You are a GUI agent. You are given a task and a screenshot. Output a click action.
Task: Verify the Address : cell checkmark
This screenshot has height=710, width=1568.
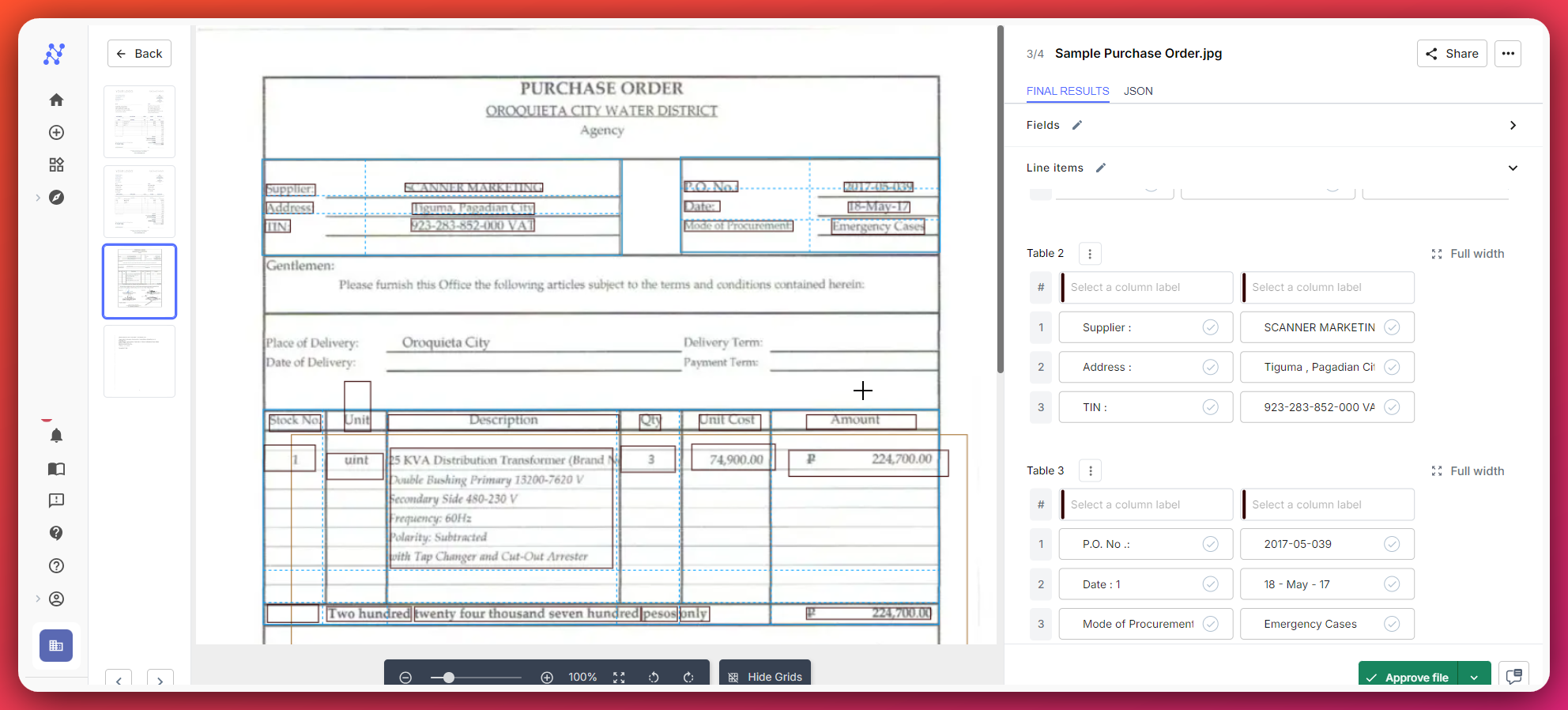(x=1210, y=367)
